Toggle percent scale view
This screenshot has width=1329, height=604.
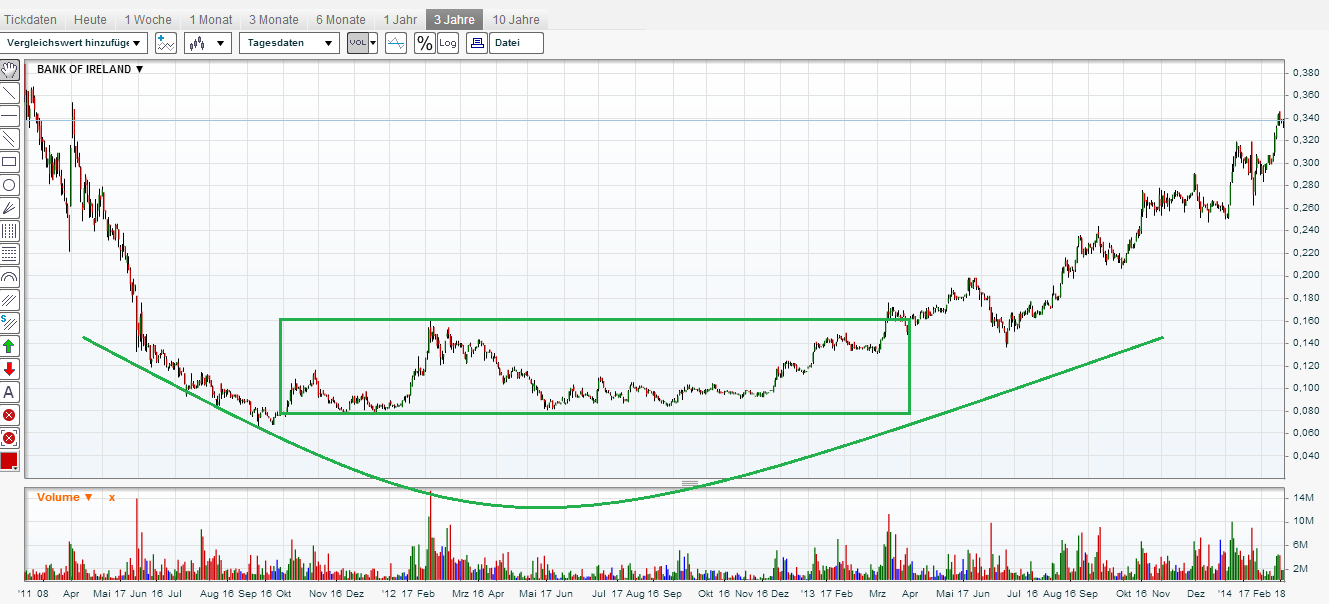pyautogui.click(x=425, y=43)
